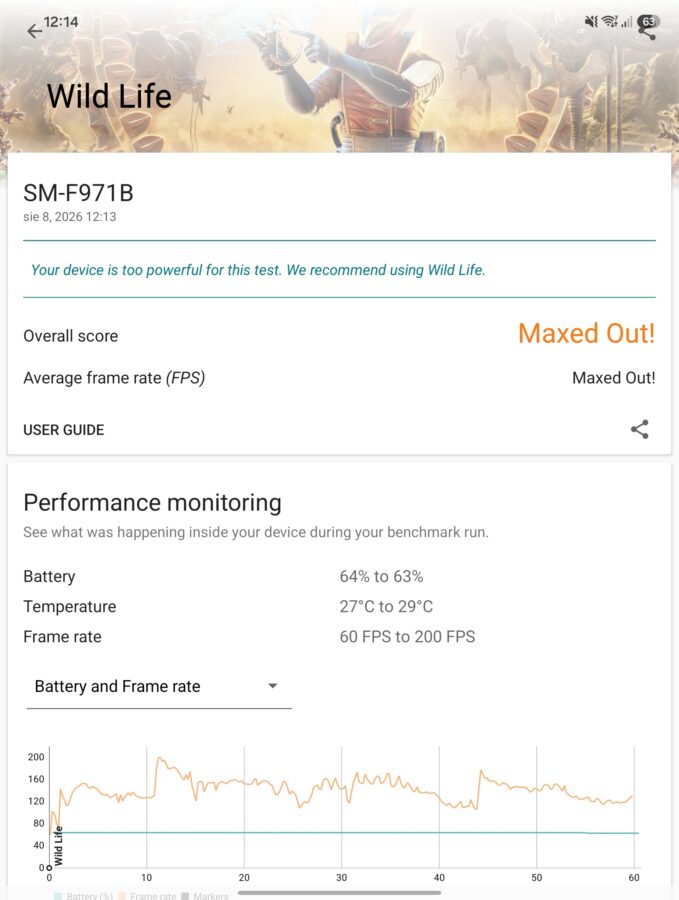
Task: Tap the orange frame rate line peak
Action: click(x=160, y=759)
